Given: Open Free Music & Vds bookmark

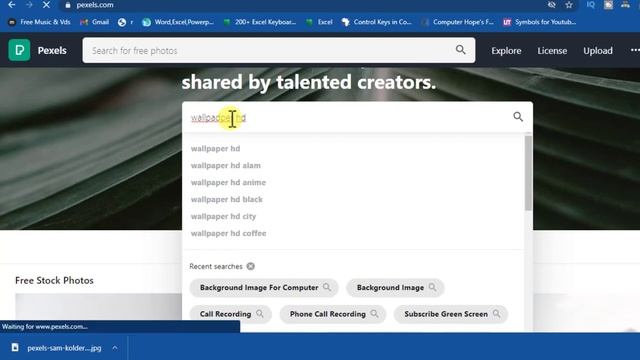Looking at the screenshot, I should pos(40,22).
